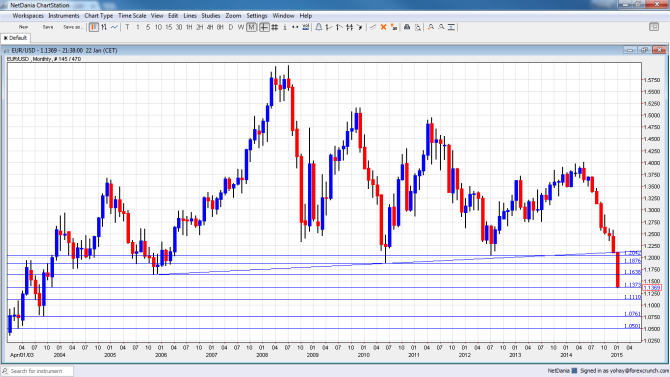Open the View menu

tap(157, 16)
